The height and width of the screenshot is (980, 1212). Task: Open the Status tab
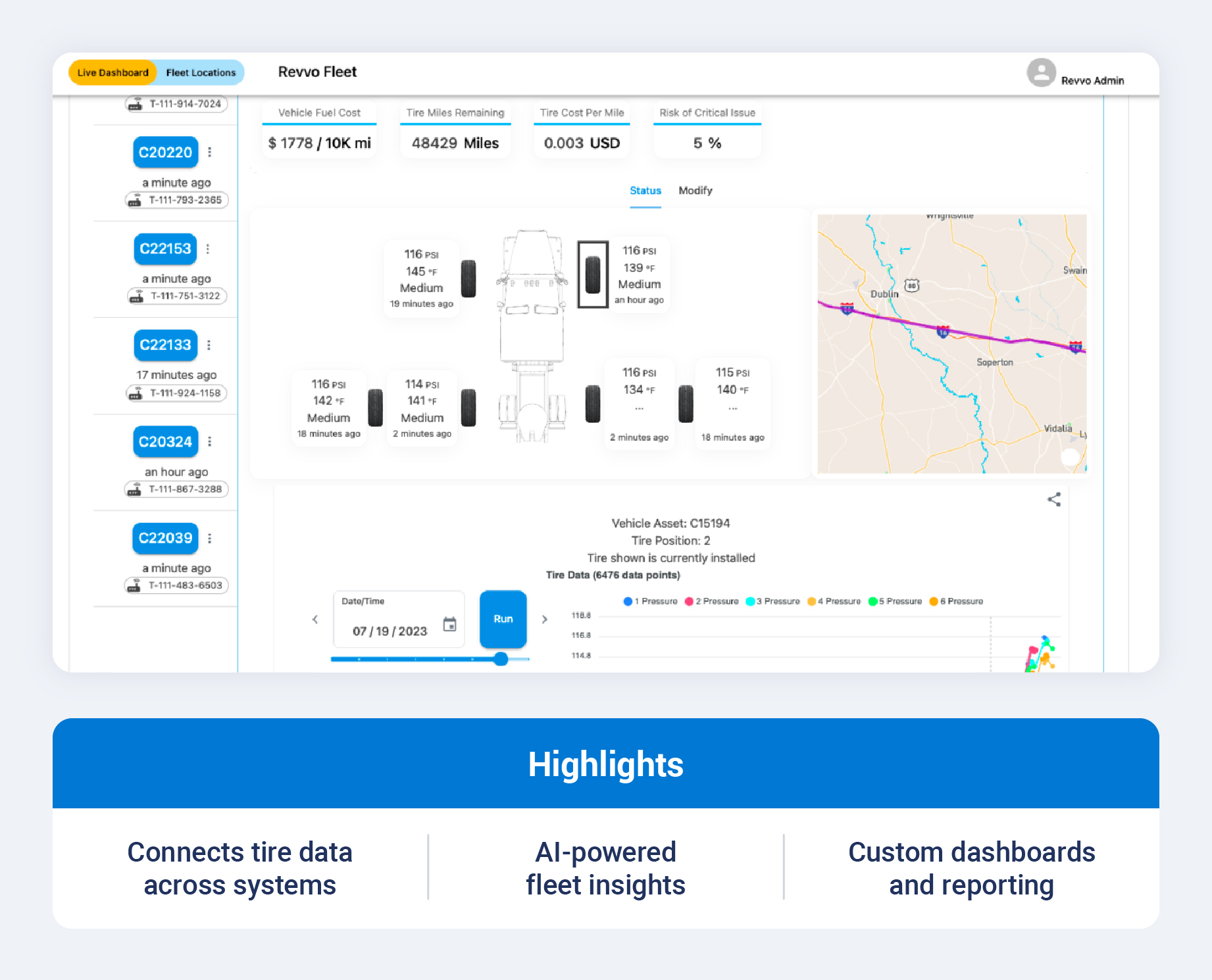645,191
